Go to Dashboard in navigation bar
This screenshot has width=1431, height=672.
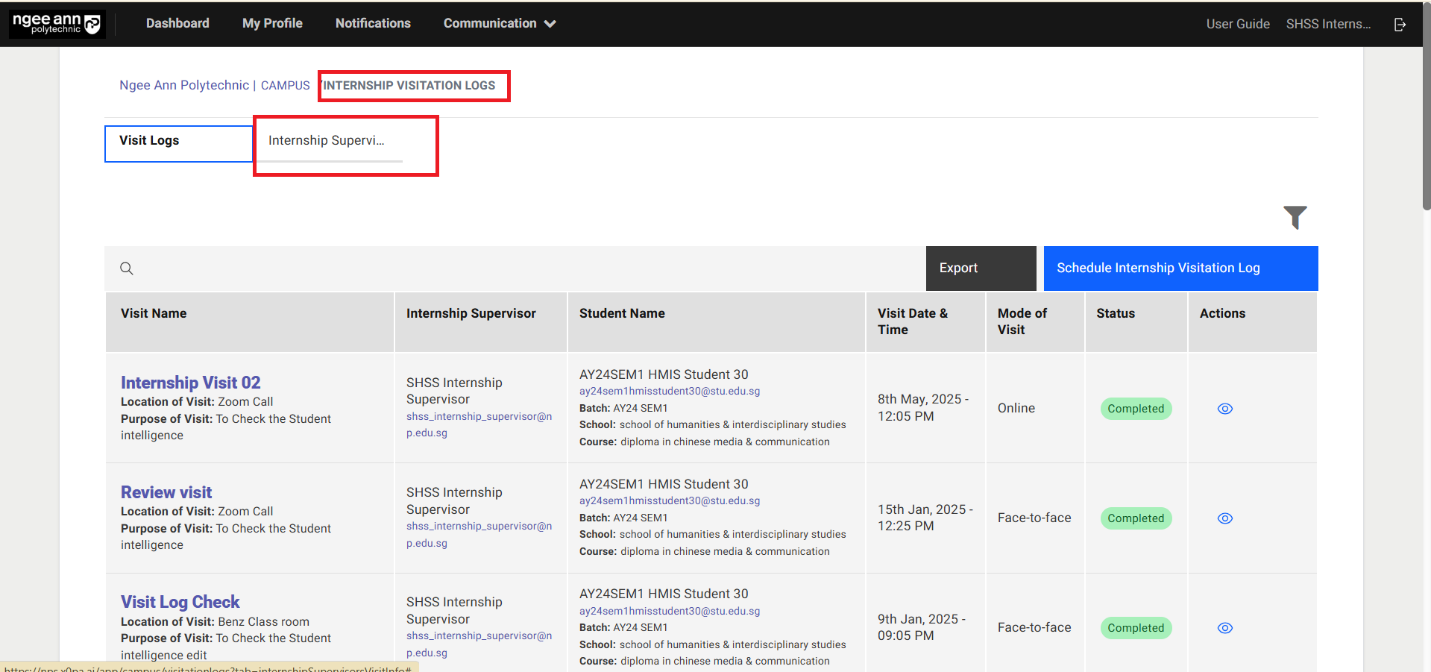click(x=178, y=24)
